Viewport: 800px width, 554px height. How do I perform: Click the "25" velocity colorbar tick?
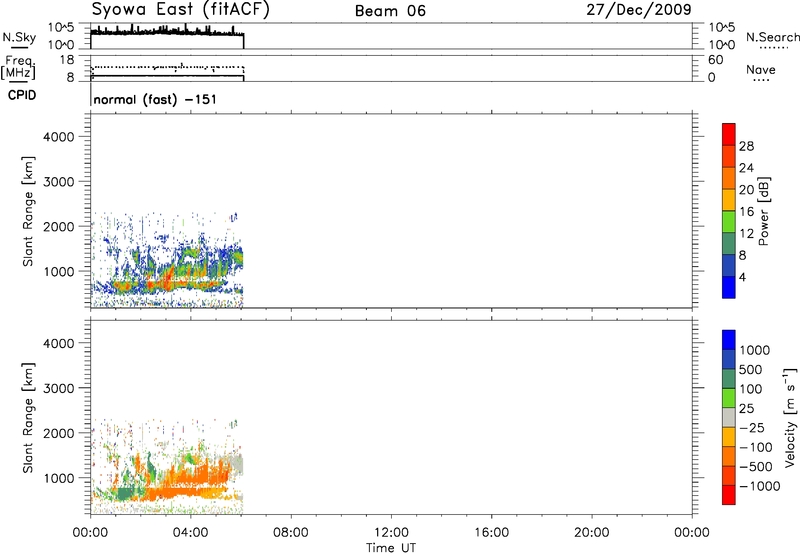[x=746, y=408]
